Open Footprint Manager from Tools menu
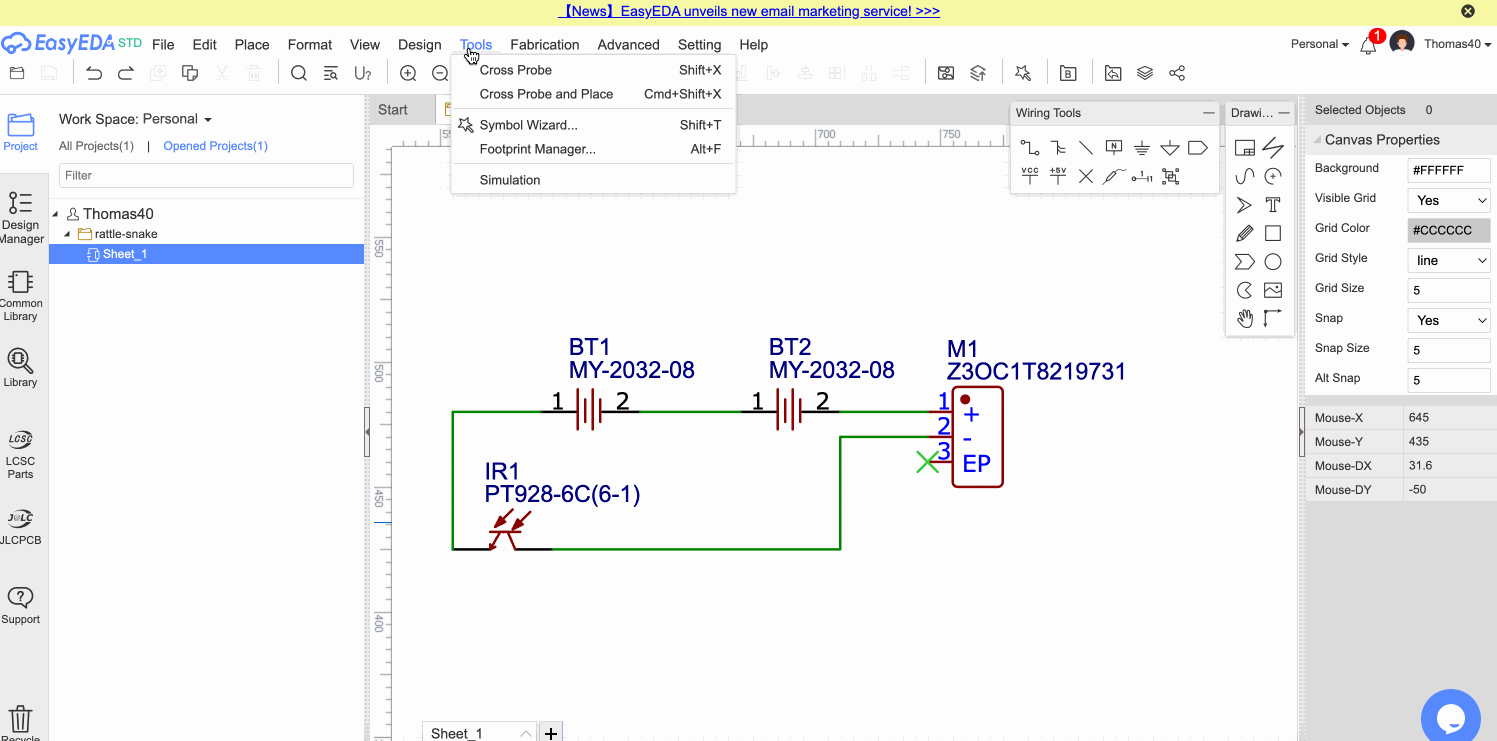The height and width of the screenshot is (741, 1497). click(x=593, y=149)
